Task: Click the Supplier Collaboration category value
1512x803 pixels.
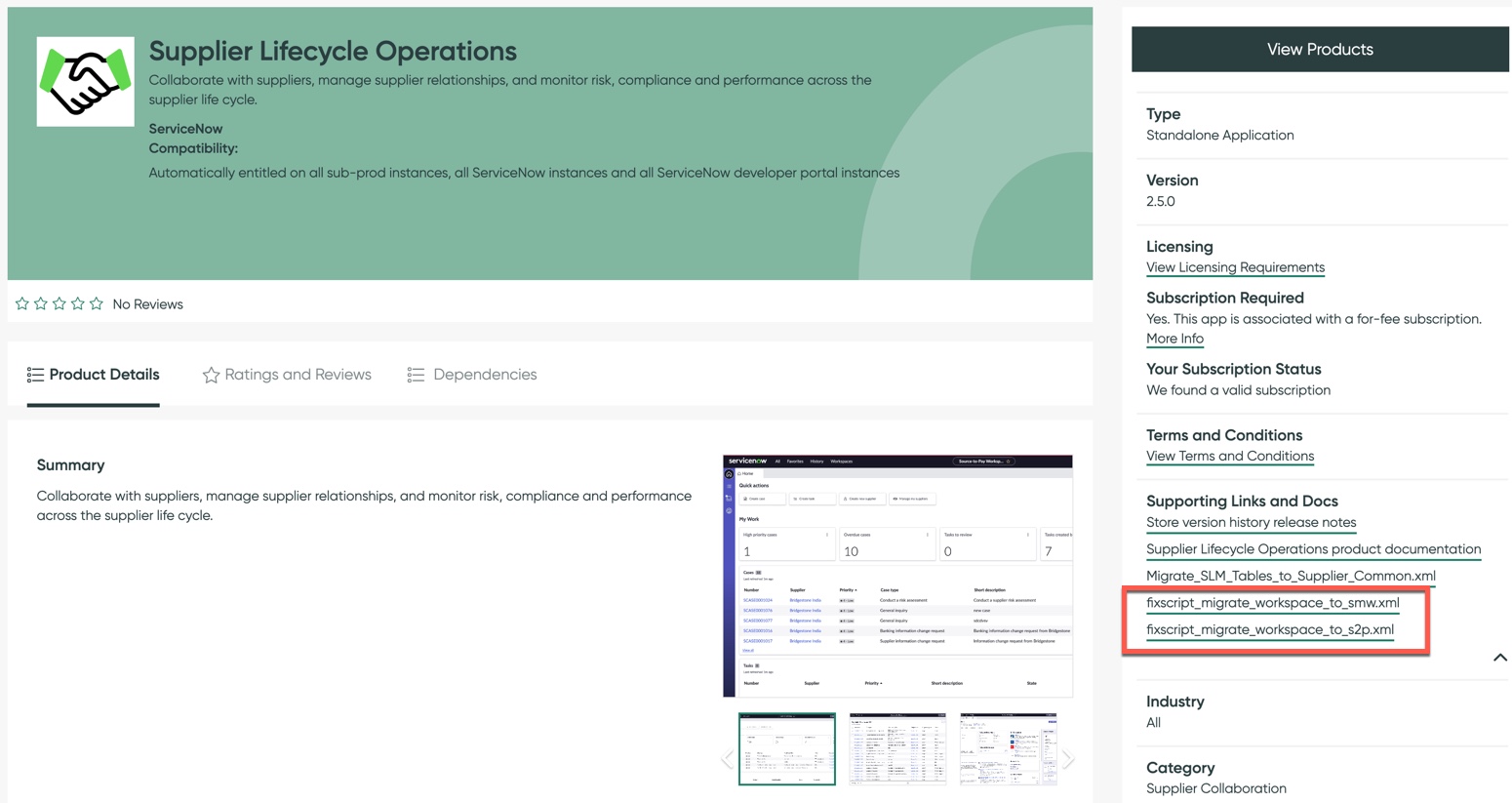Action: [x=1216, y=788]
